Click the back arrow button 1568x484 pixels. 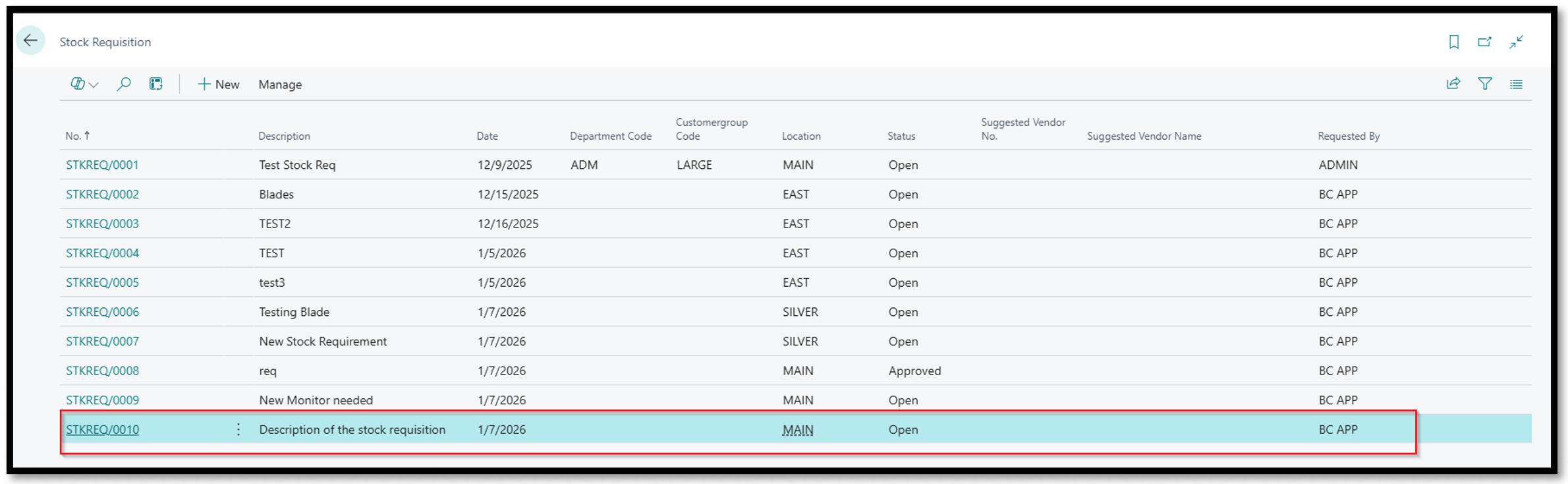(30, 41)
